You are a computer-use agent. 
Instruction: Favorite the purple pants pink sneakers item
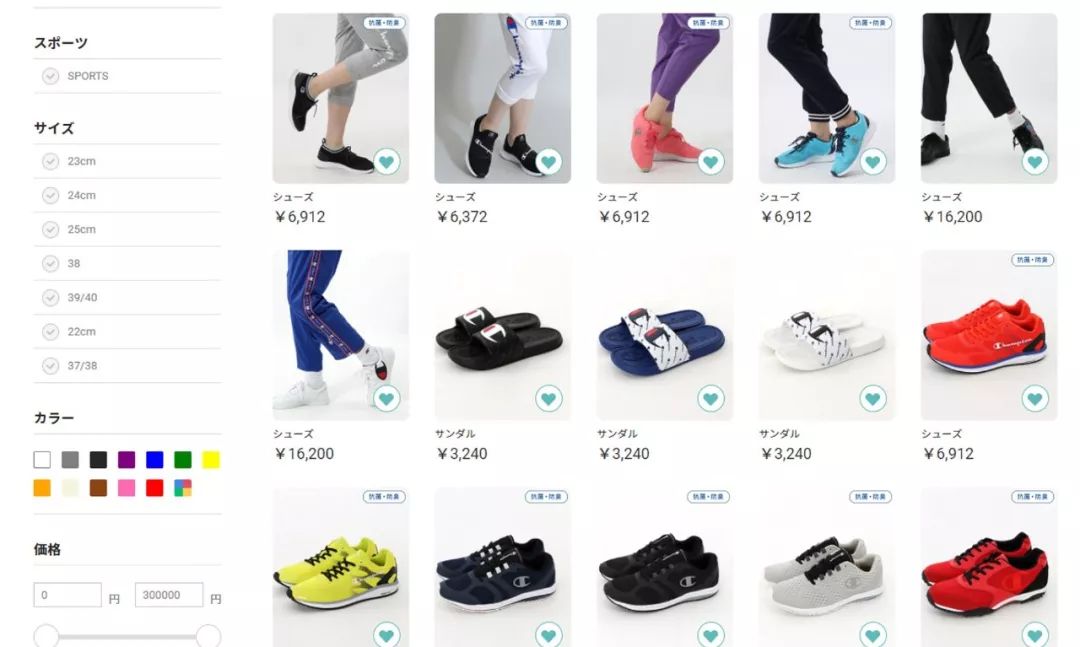pyautogui.click(x=710, y=162)
